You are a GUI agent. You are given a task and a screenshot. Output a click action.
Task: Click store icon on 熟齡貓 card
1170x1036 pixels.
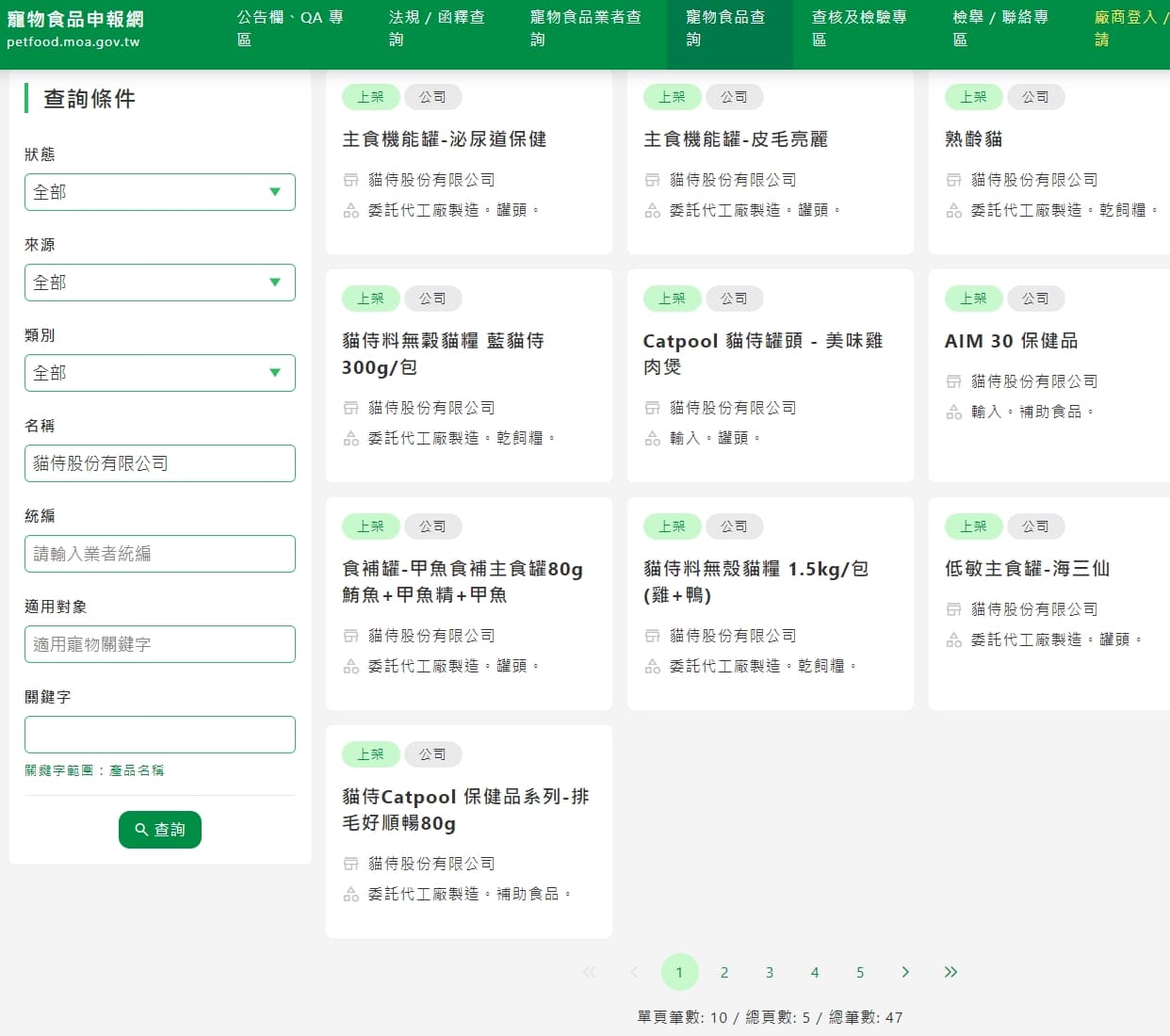[x=953, y=180]
